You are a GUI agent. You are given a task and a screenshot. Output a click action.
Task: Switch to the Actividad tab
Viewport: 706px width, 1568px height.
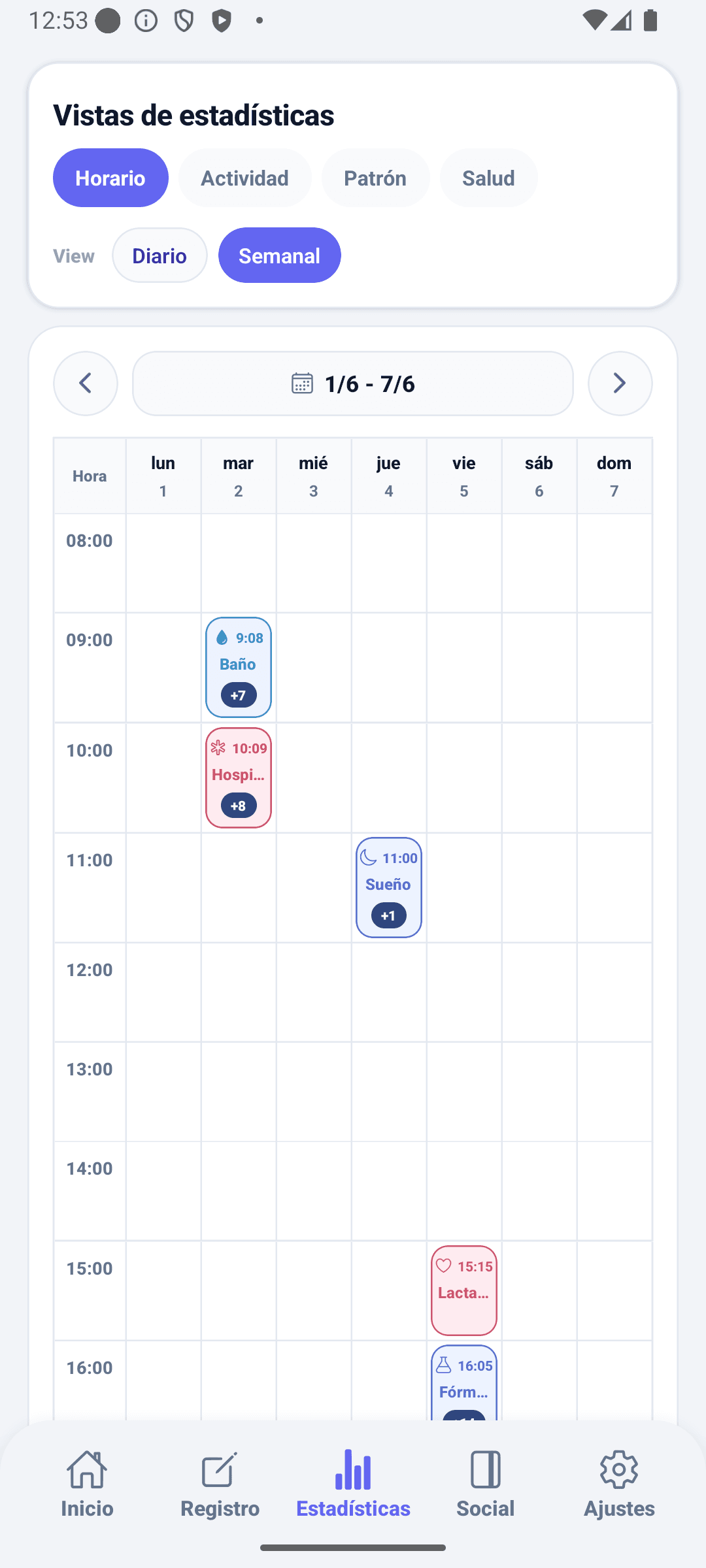tap(244, 178)
